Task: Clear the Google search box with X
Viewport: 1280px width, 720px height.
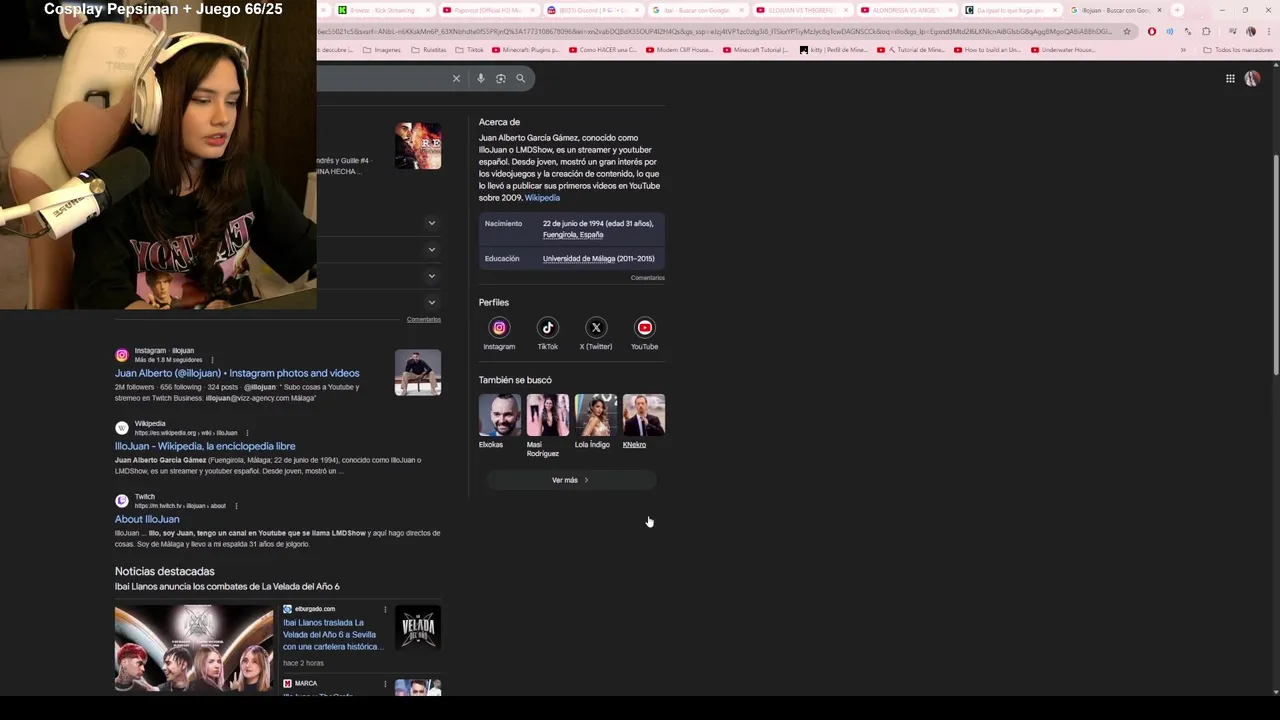Action: [x=456, y=78]
